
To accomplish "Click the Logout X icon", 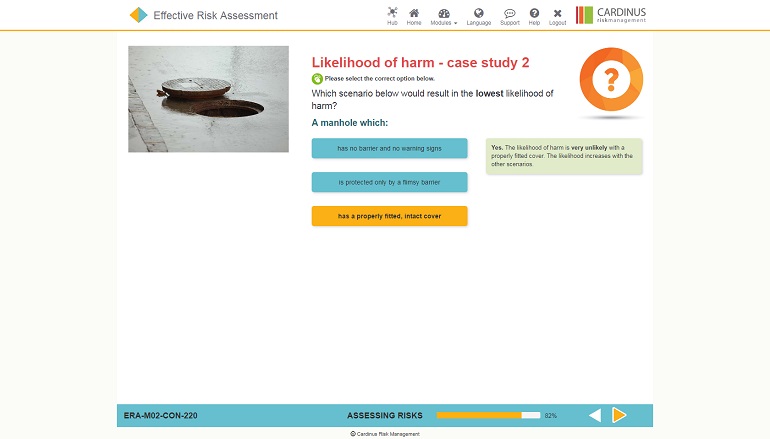I will [x=557, y=16].
